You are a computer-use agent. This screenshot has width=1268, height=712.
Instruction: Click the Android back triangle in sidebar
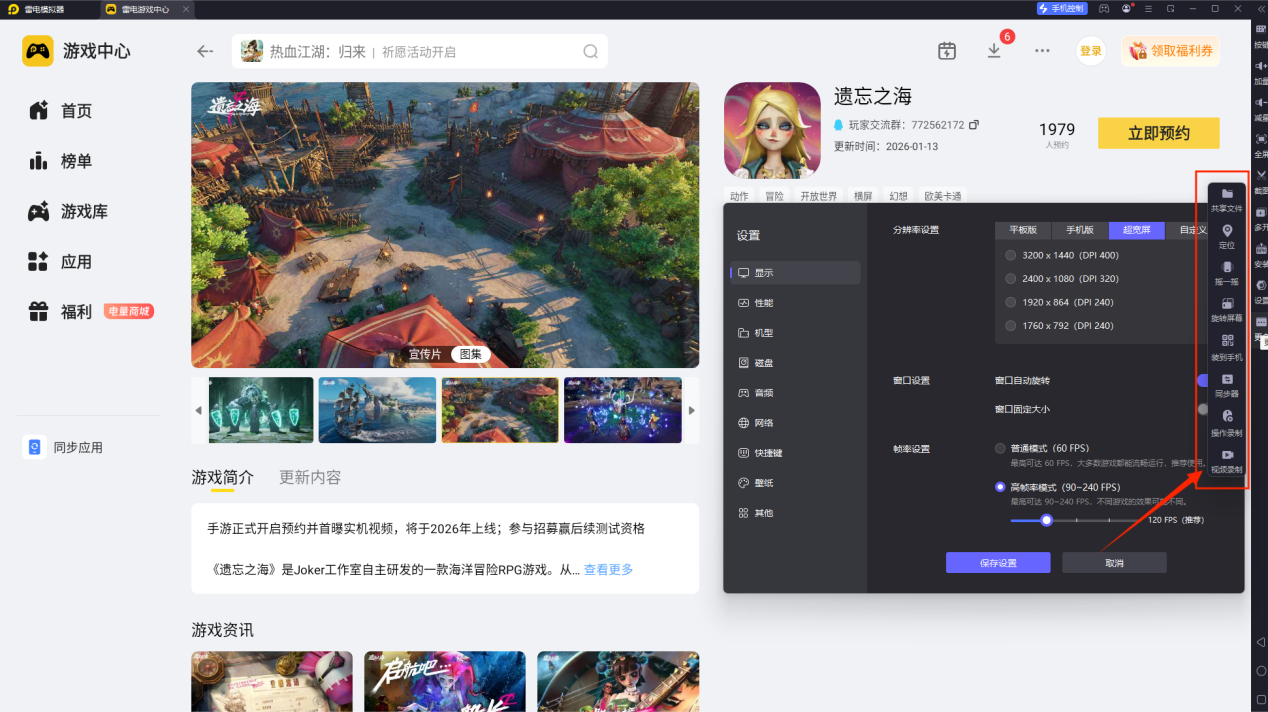[1261, 642]
